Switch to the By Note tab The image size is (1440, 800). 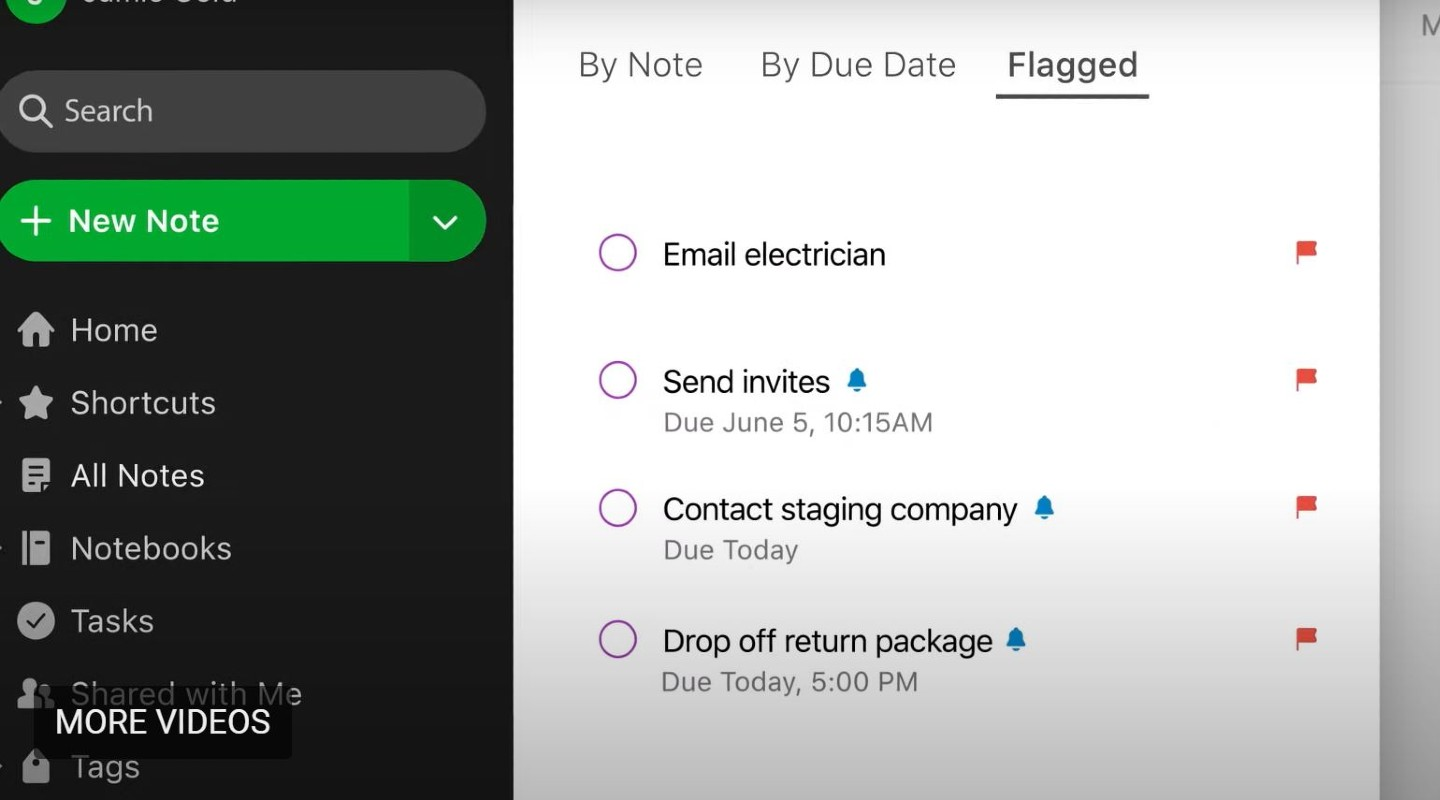640,64
